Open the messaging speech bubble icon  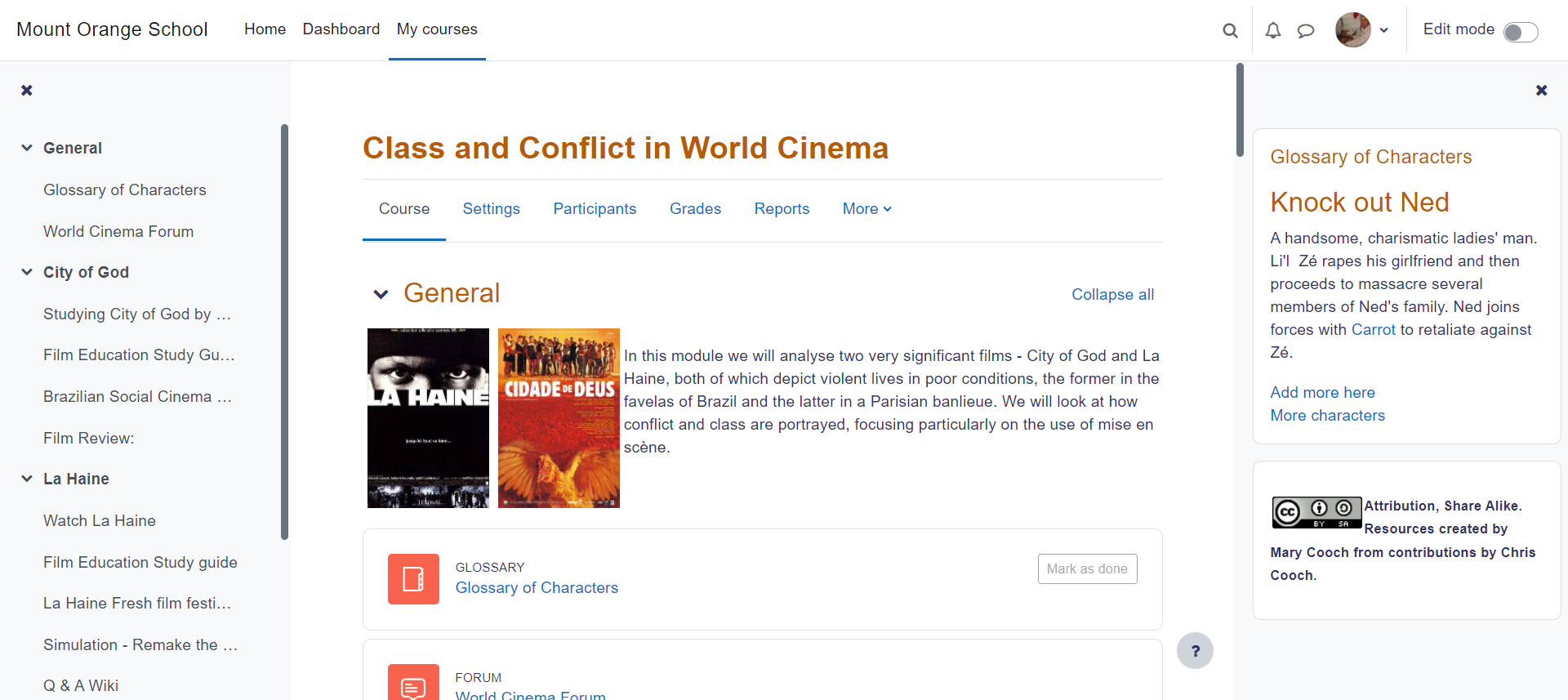[1306, 31]
